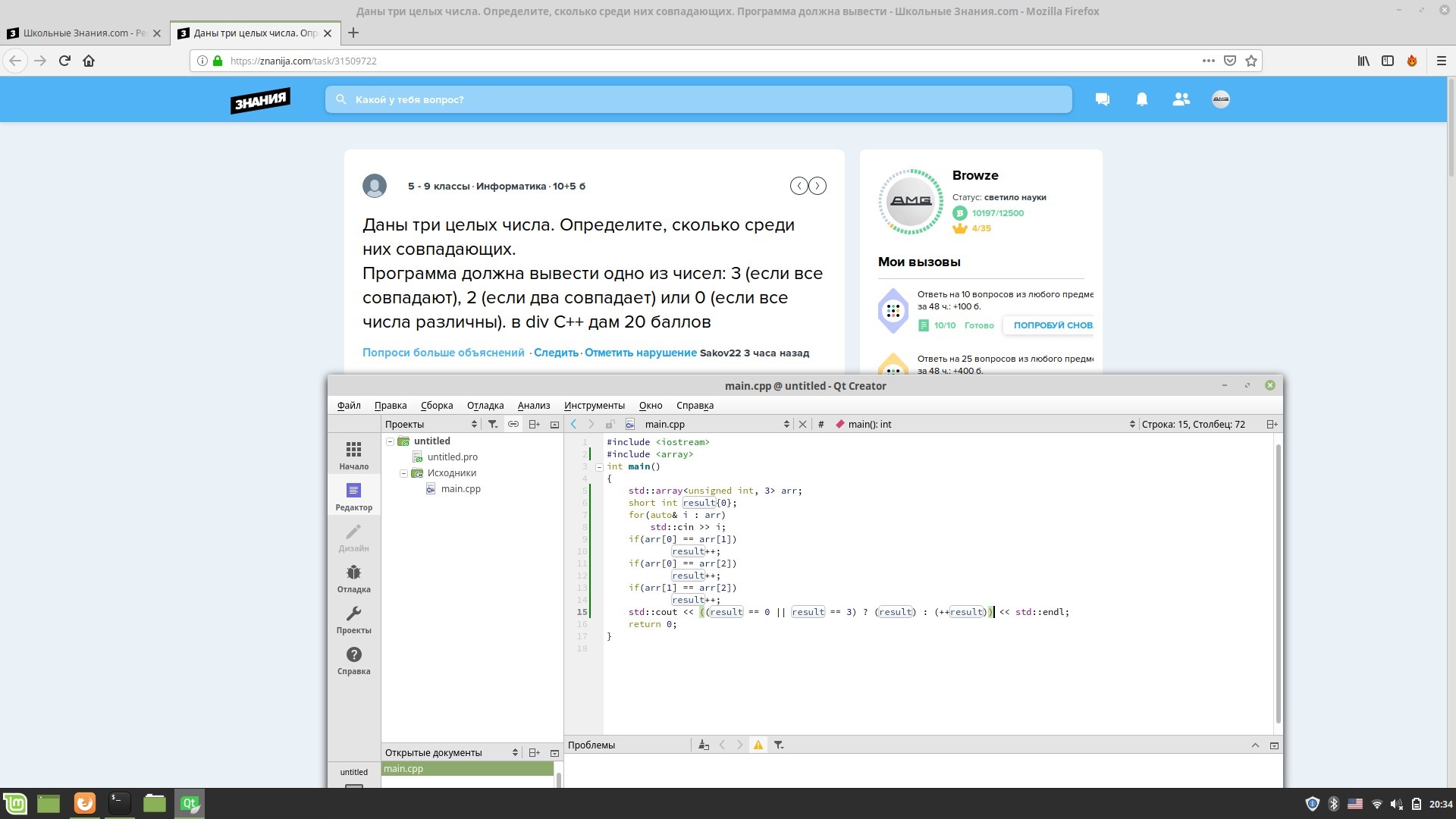The width and height of the screenshot is (1456, 819).
Task: Open the Отладка (Debug) mode
Action: (353, 578)
